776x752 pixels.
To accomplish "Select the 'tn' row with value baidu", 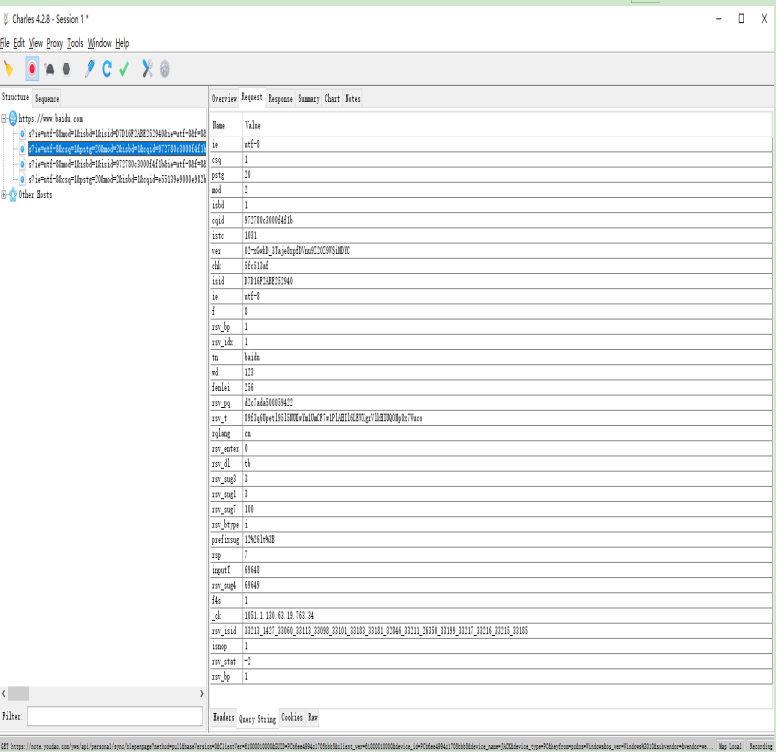I will 491,357.
